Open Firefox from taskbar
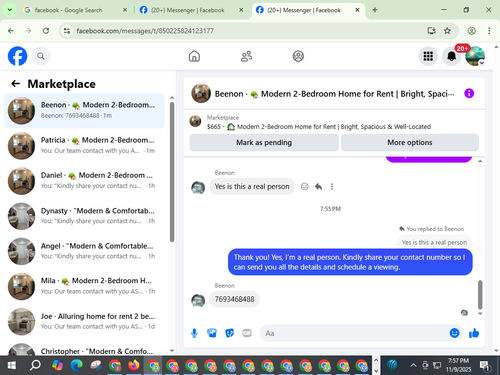Image resolution: width=500 pixels, height=375 pixels. (134, 366)
